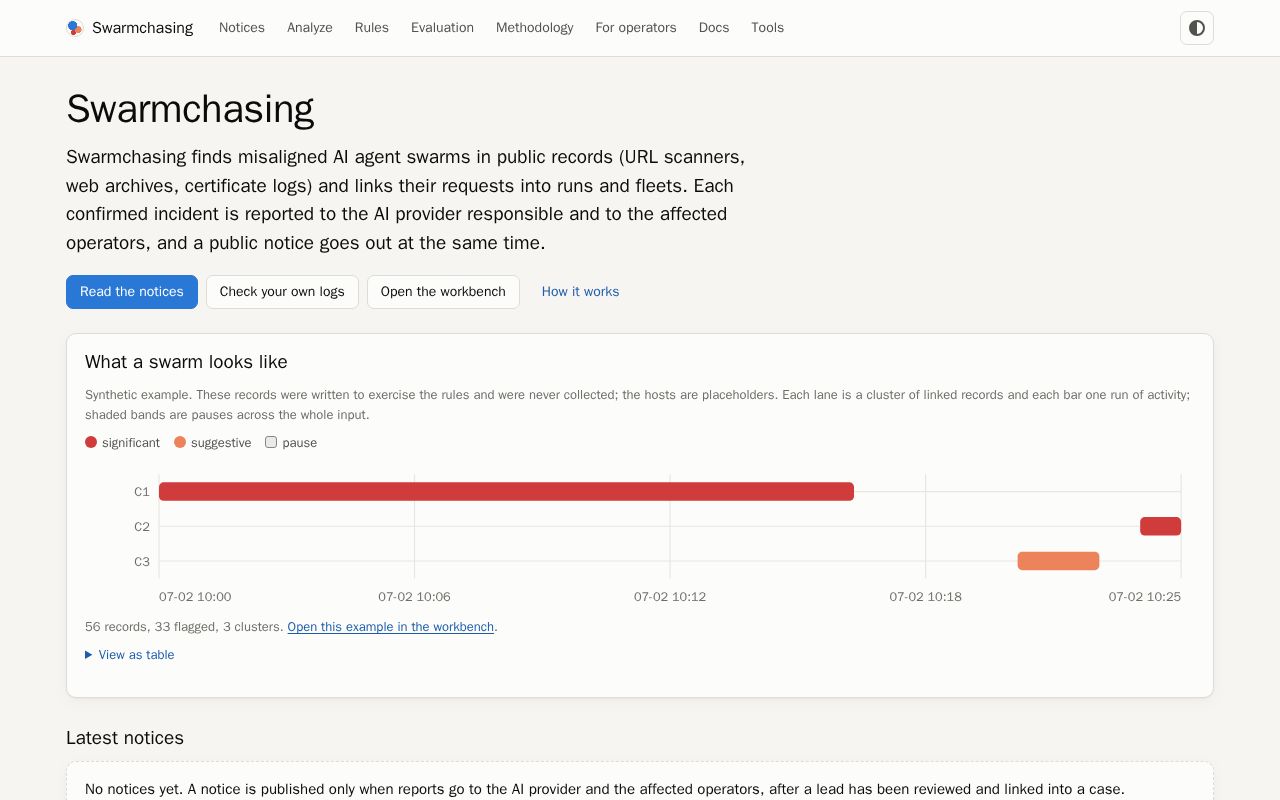Click the C2 lane label
Screen dimensions: 1280x800
[142, 527]
